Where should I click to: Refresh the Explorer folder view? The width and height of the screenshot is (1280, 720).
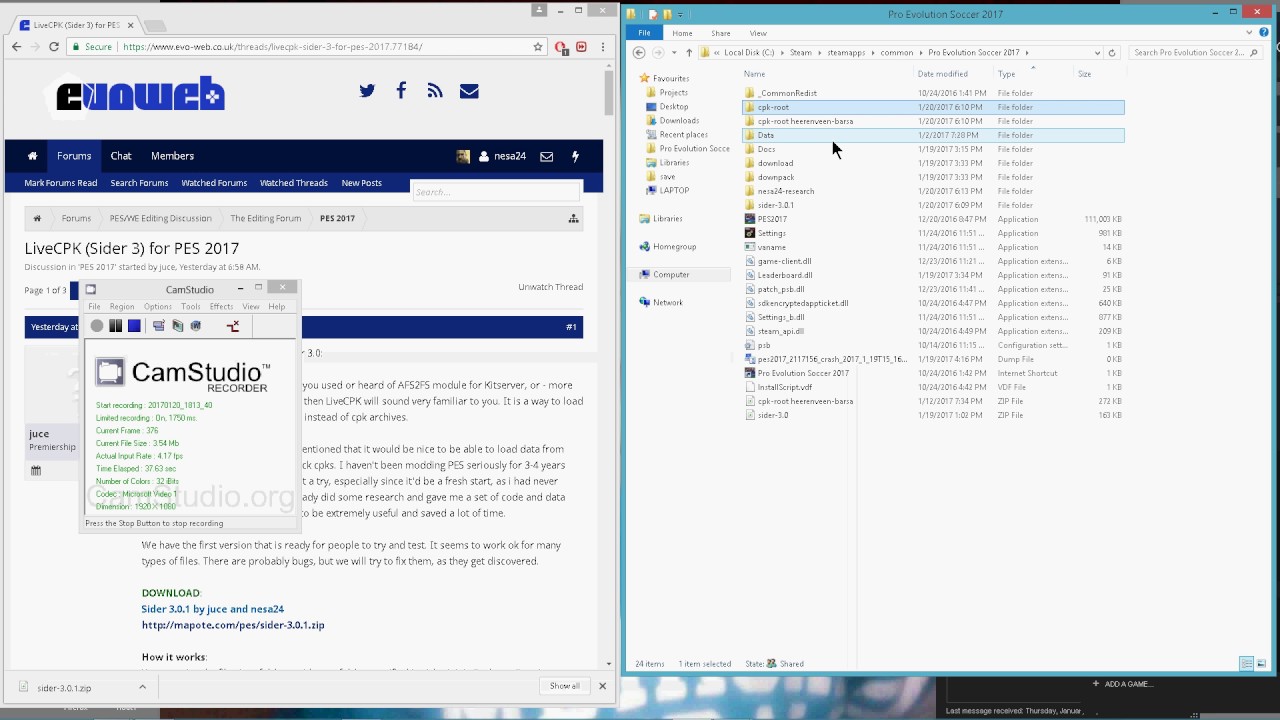1112,53
